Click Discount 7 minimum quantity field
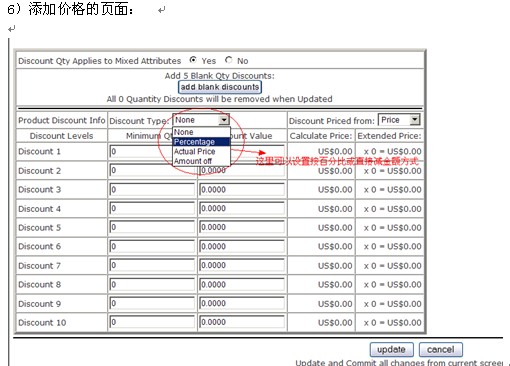 tap(152, 265)
